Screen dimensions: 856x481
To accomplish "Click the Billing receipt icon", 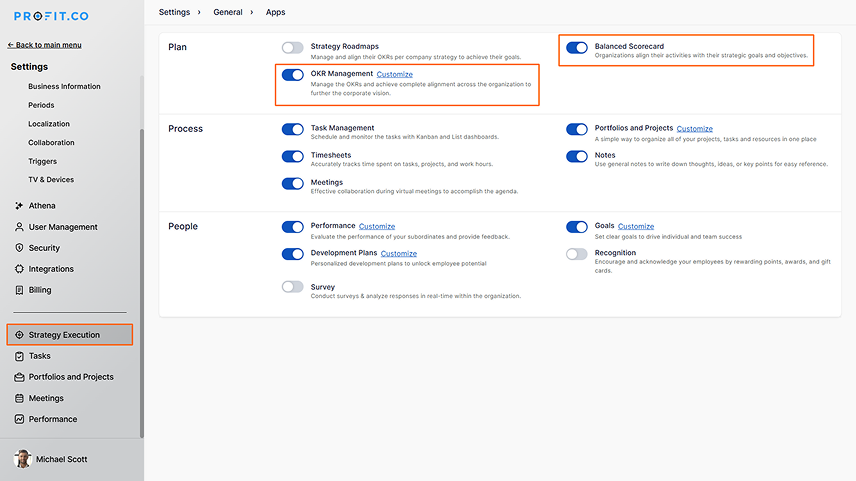I will coord(19,290).
